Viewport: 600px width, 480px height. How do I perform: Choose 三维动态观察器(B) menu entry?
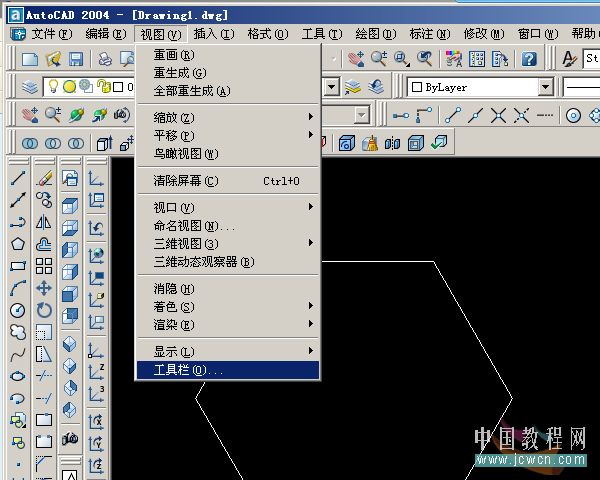228,262
